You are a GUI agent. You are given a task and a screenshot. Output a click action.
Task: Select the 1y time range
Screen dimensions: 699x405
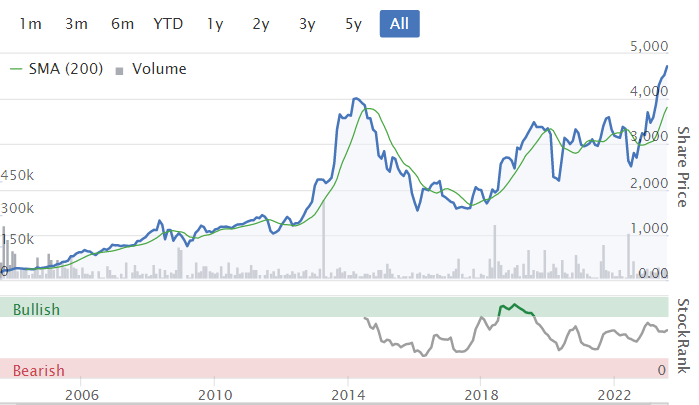point(215,24)
